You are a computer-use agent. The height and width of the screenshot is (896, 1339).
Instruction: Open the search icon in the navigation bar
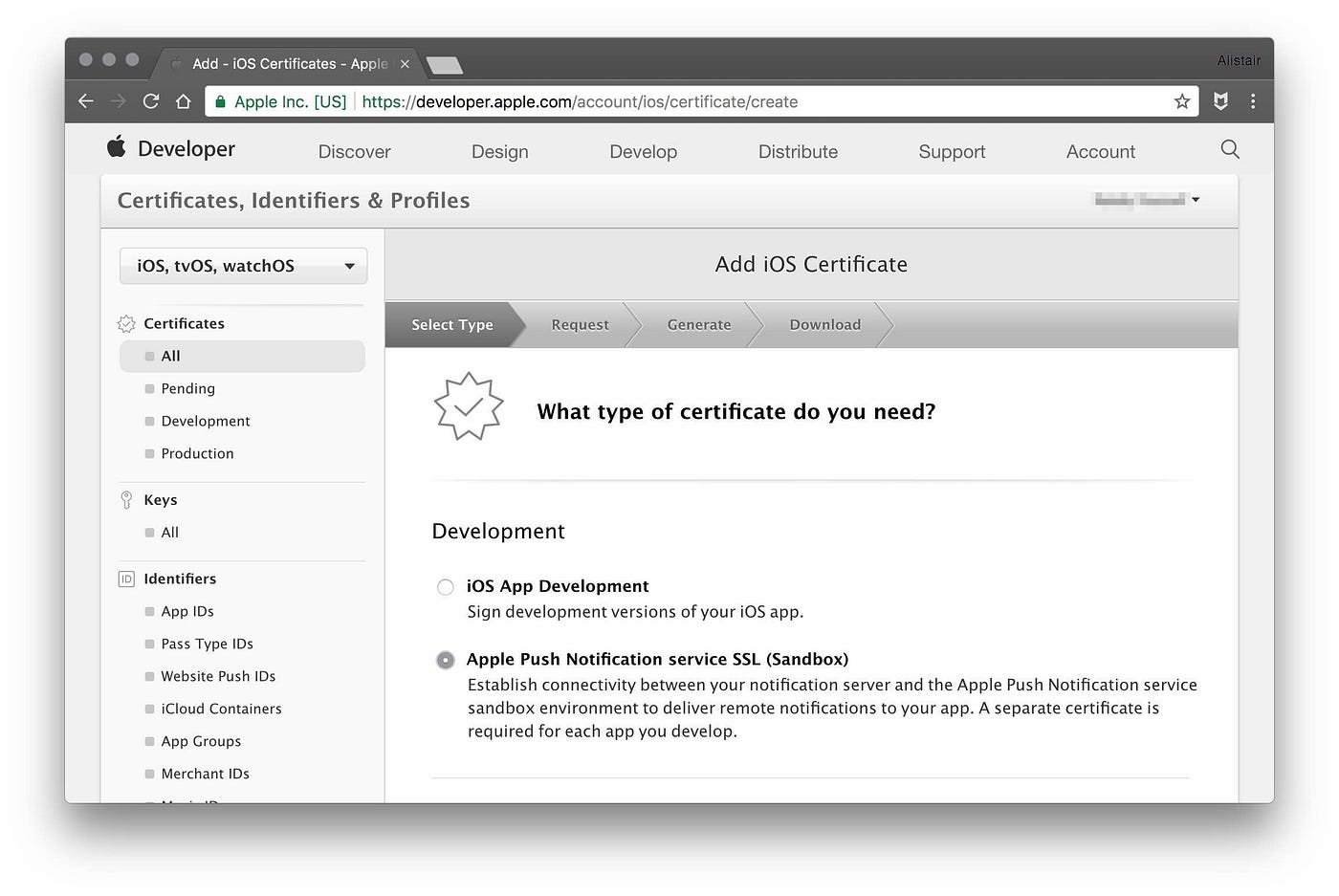1230,149
